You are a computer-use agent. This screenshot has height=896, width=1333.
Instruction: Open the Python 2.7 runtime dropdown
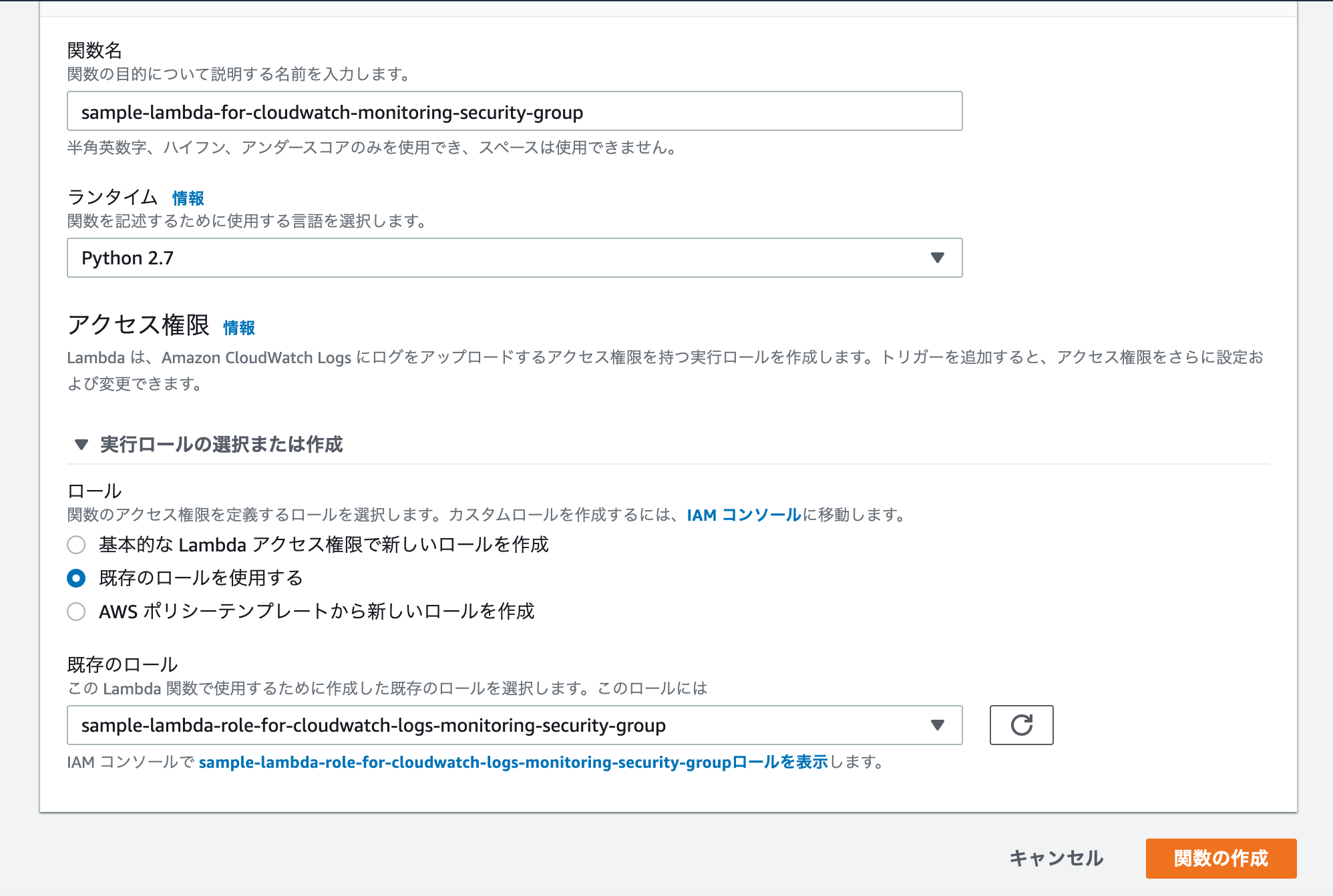pyautogui.click(x=514, y=258)
